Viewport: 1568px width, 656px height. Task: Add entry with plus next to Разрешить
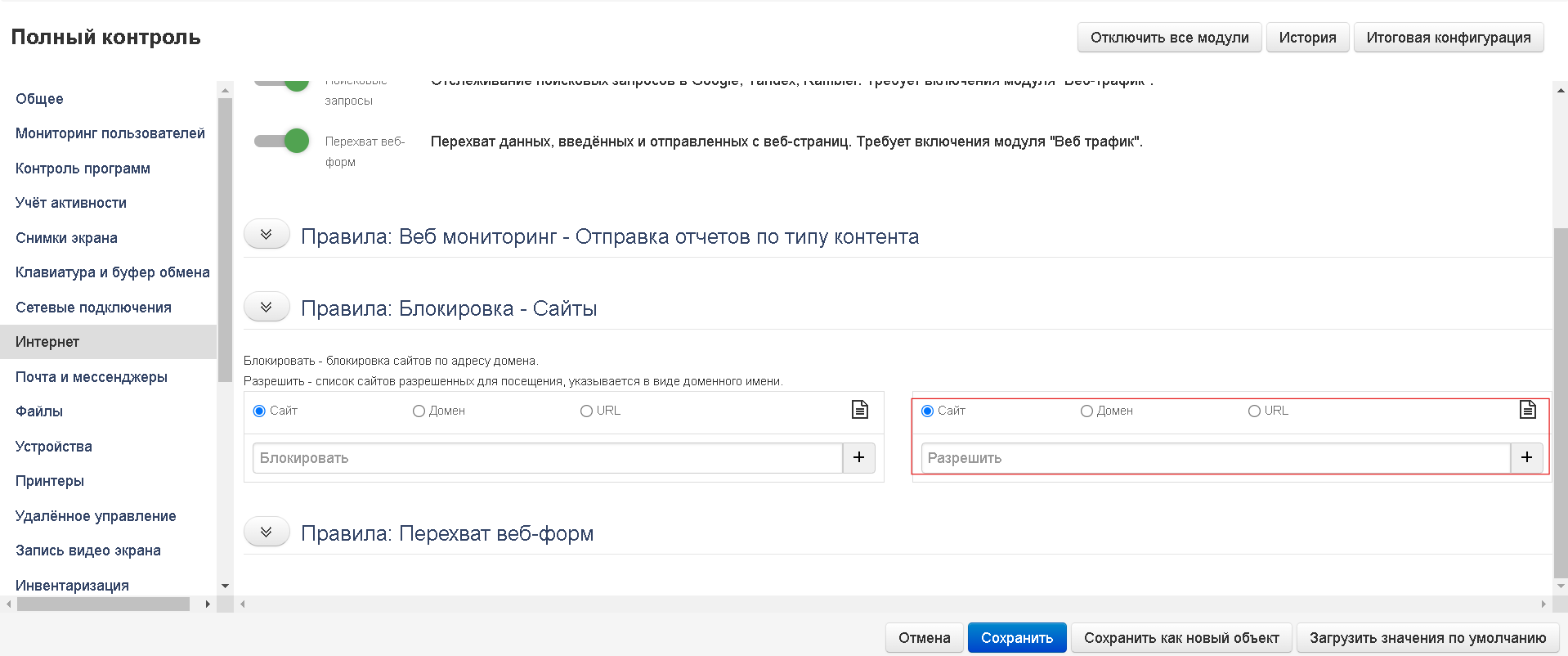pyautogui.click(x=1526, y=458)
